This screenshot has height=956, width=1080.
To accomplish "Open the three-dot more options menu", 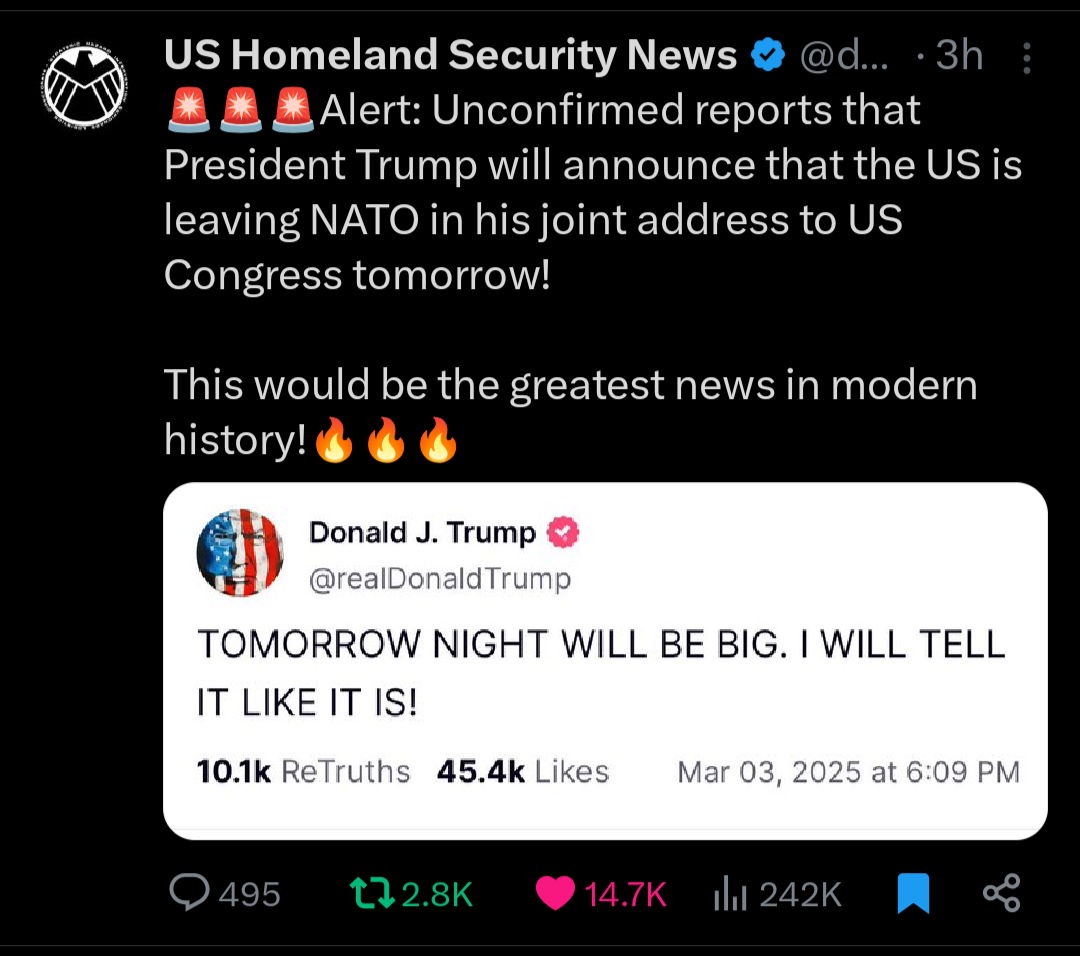I will pos(1027,58).
